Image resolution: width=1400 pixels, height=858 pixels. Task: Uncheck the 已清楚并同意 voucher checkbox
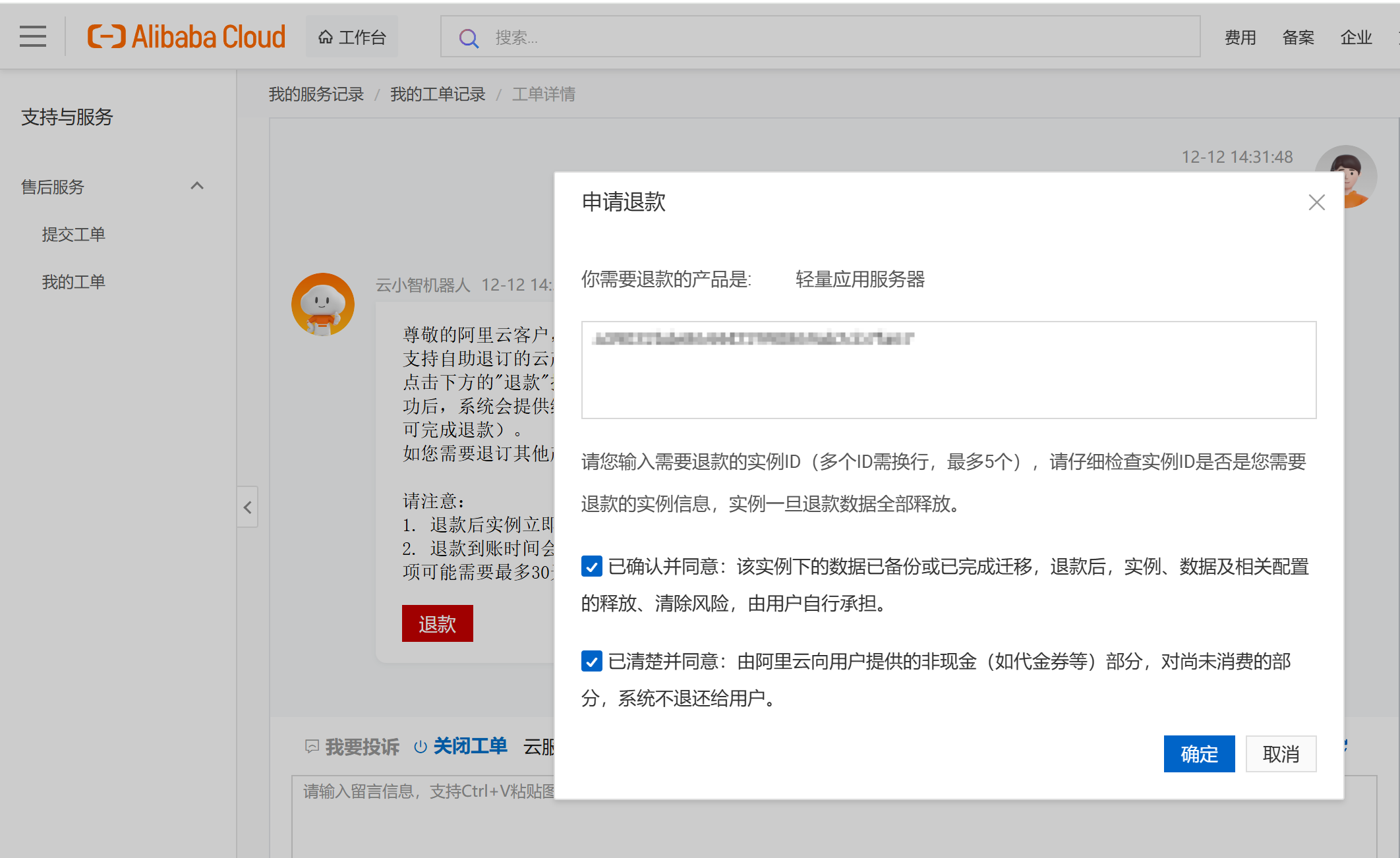coord(591,661)
